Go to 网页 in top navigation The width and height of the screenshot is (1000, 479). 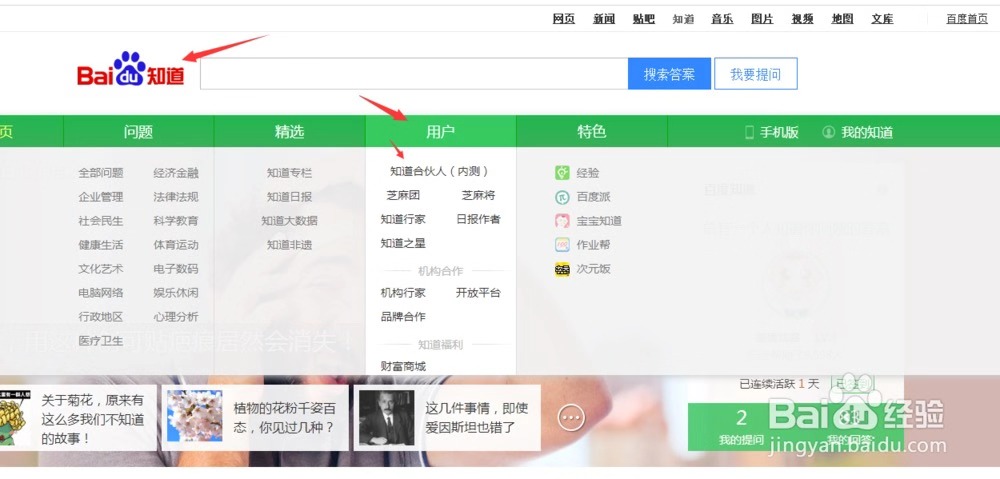pos(564,19)
